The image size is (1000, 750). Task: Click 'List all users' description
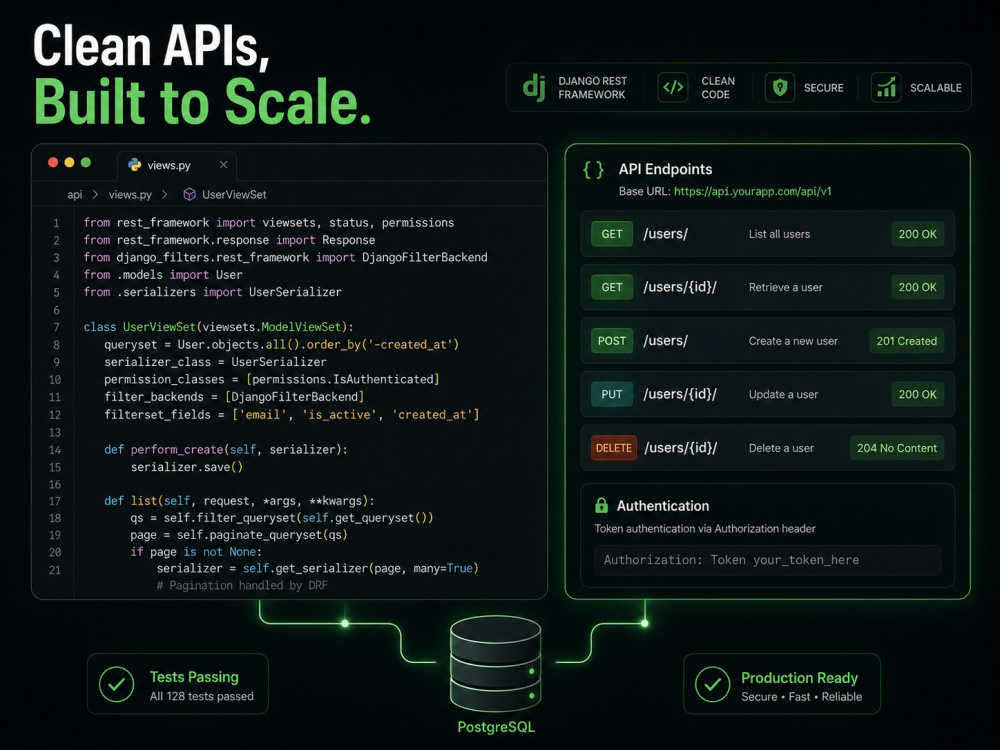(779, 234)
